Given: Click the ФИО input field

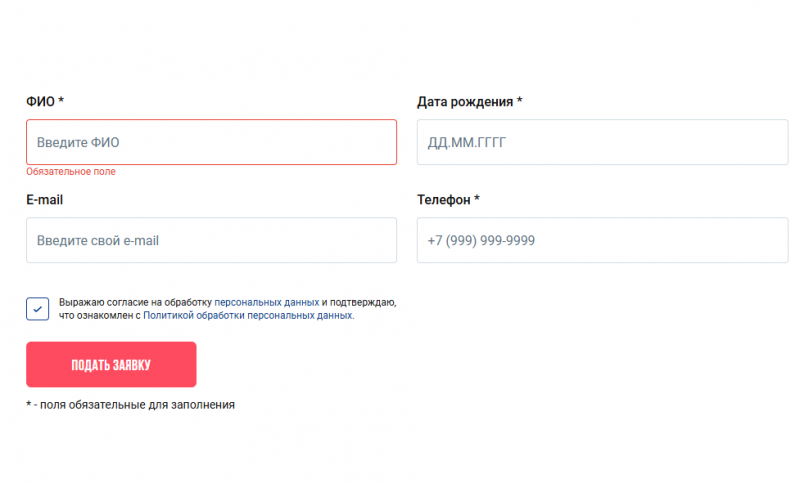Looking at the screenshot, I should [x=211, y=142].
